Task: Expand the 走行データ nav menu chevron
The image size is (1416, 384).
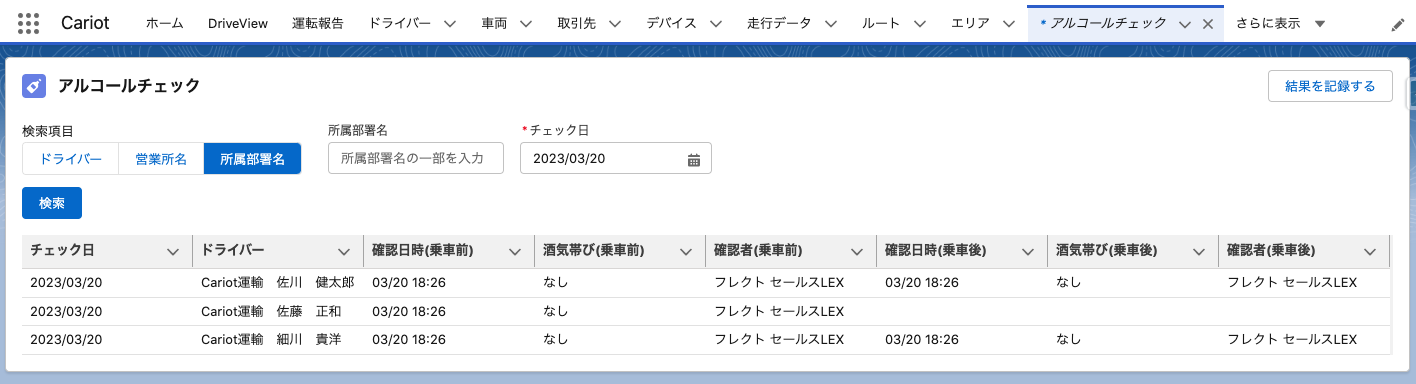Action: coord(830,24)
